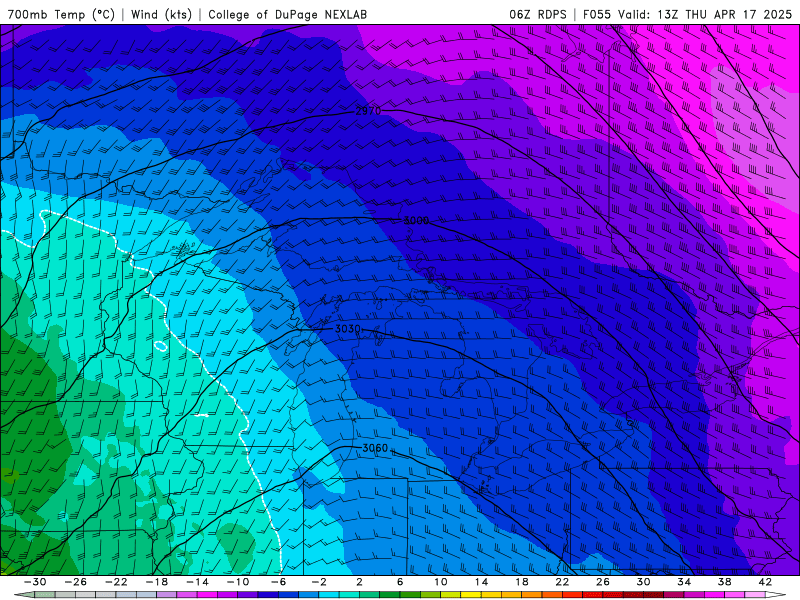
Task: Click the 30 colorbar tick label
Action: click(643, 582)
